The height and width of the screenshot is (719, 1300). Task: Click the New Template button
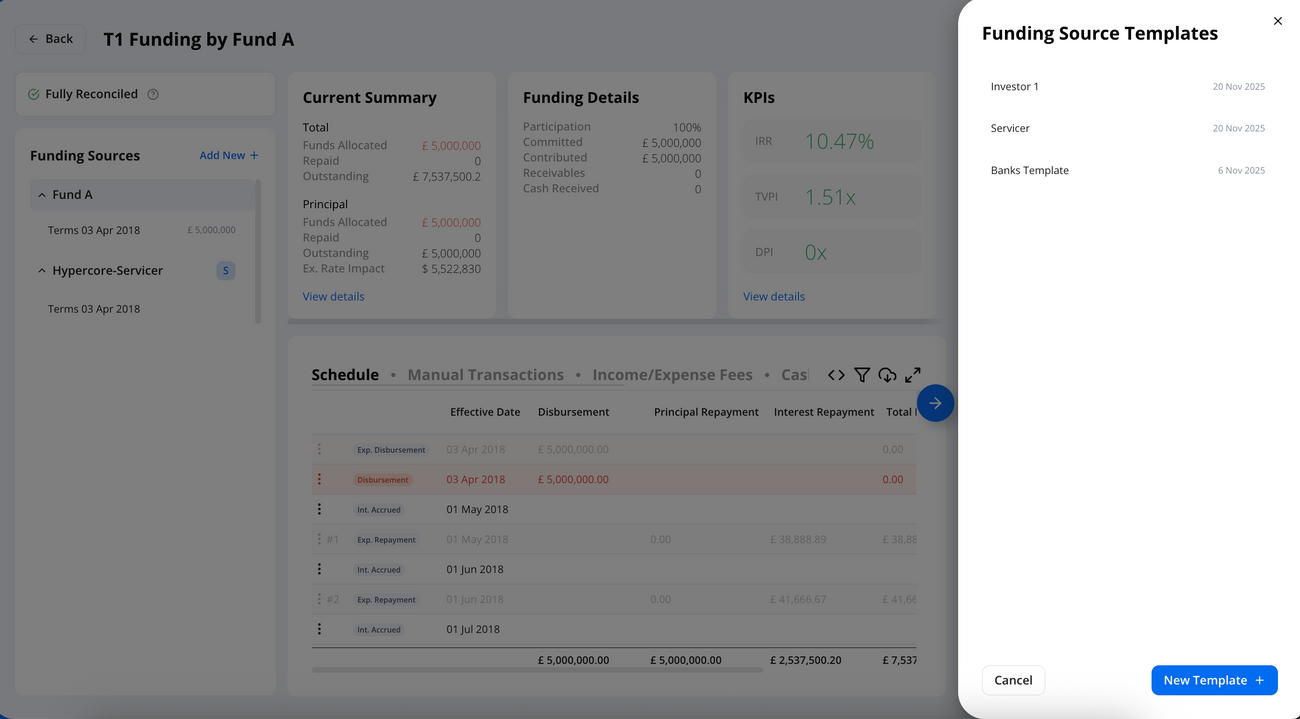click(x=1214, y=680)
